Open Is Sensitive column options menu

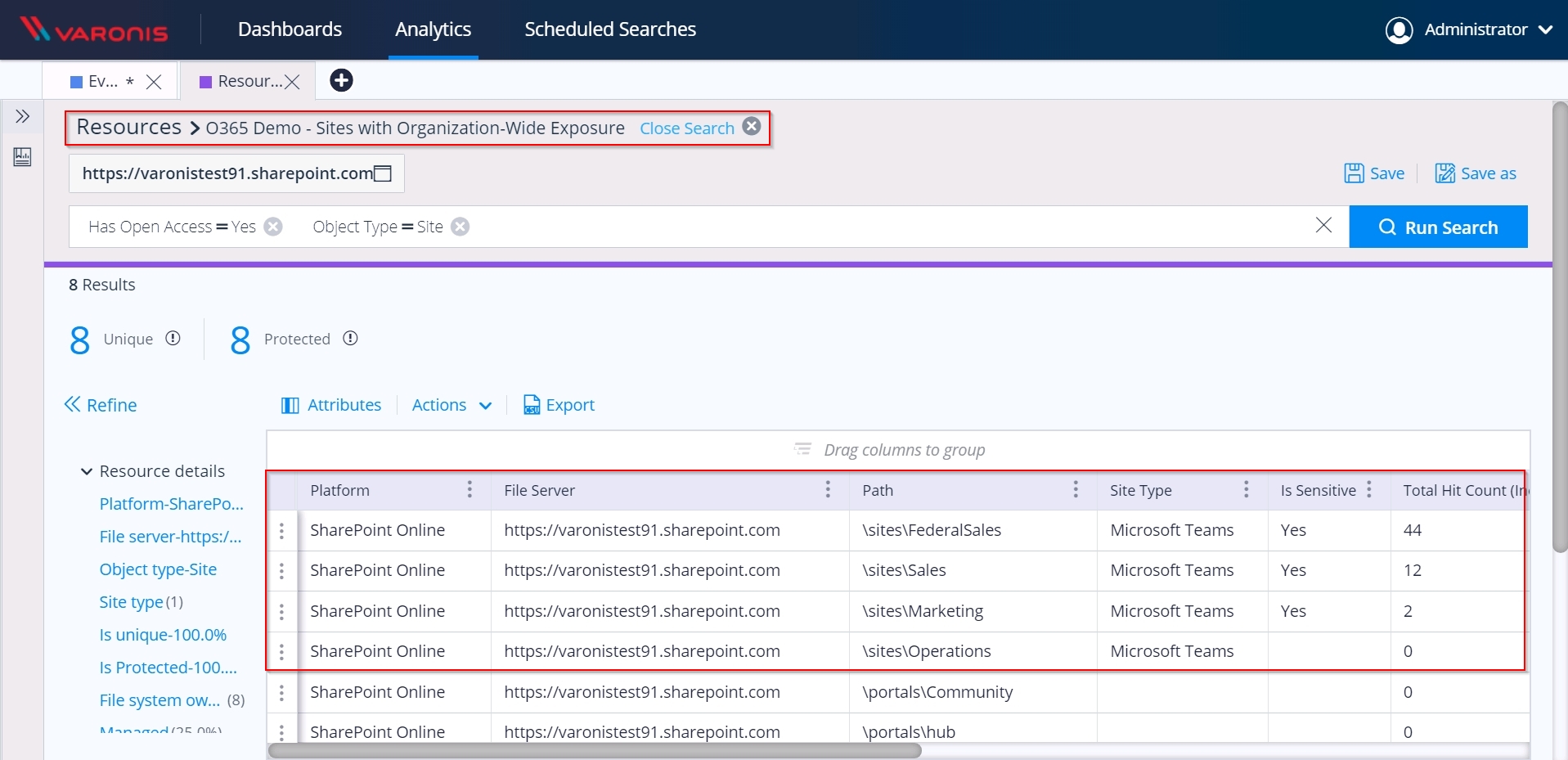1368,489
